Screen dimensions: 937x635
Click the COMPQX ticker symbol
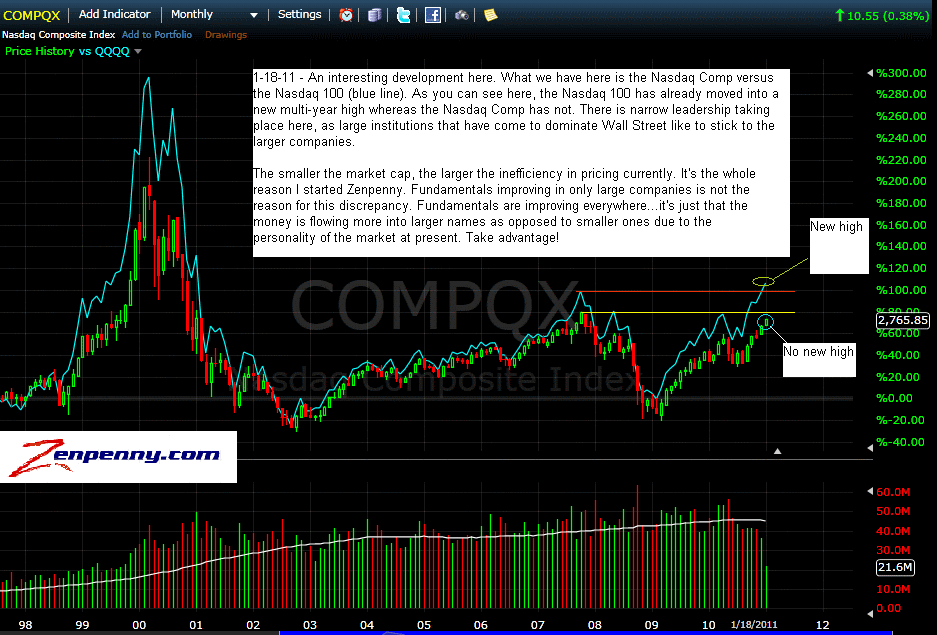(x=32, y=16)
